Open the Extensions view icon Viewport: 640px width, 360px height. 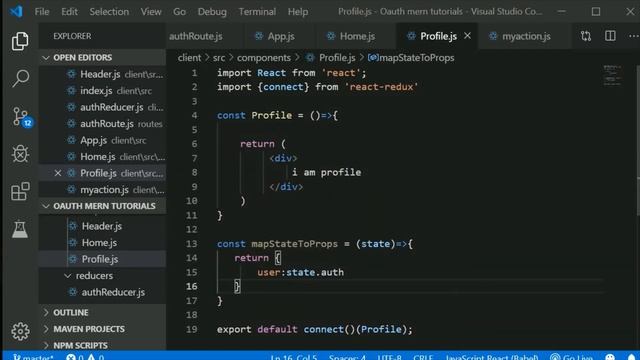20,191
